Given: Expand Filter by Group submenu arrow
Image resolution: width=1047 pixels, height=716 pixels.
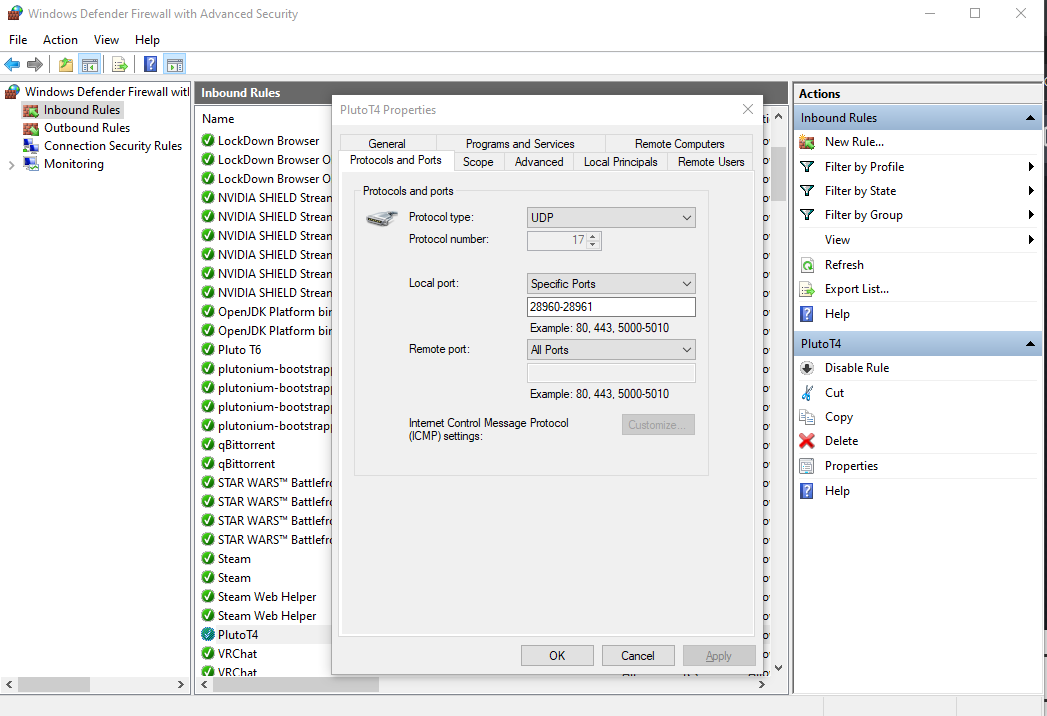Looking at the screenshot, I should tap(1031, 215).
